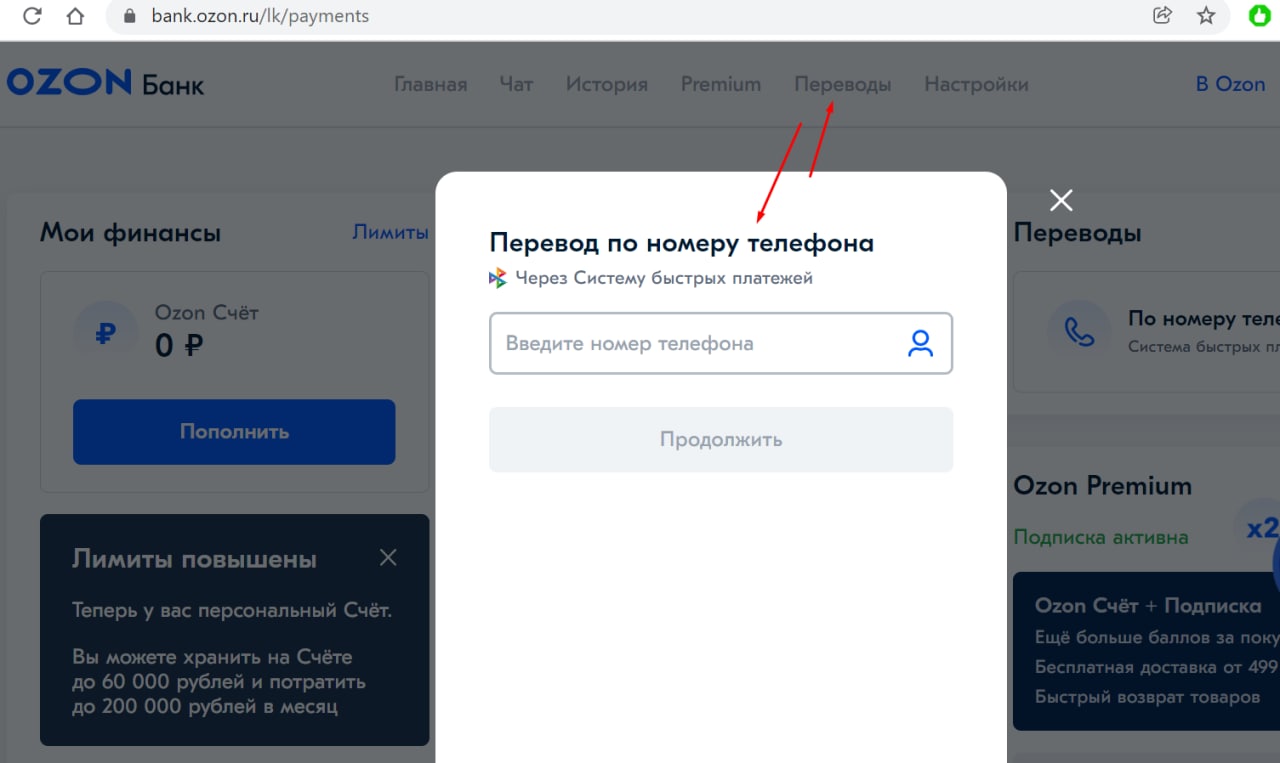
Task: Click the Пополнить button
Action: pos(234,432)
